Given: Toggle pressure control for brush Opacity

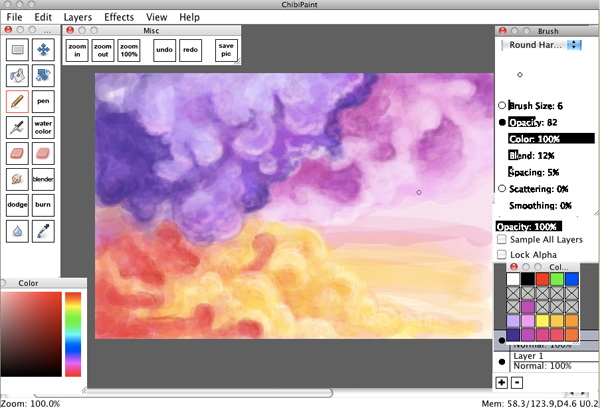Looking at the screenshot, I should (502, 122).
